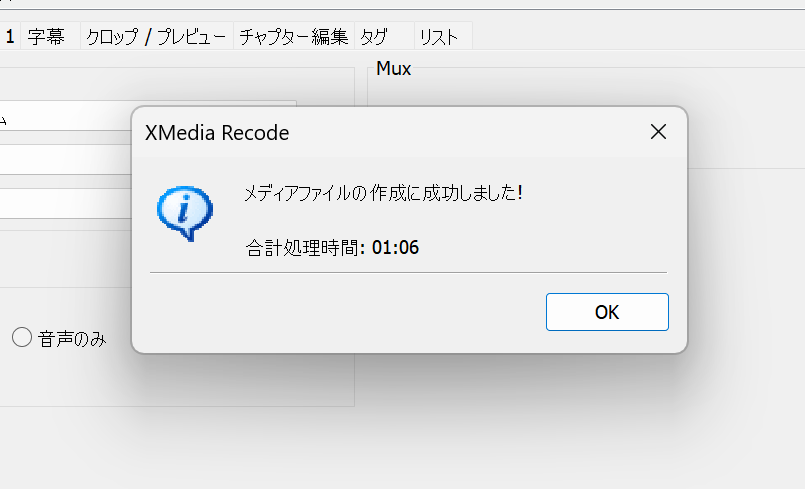Click the middle field behind the dialog
This screenshot has height=489, width=805.
pyautogui.click(x=66, y=160)
